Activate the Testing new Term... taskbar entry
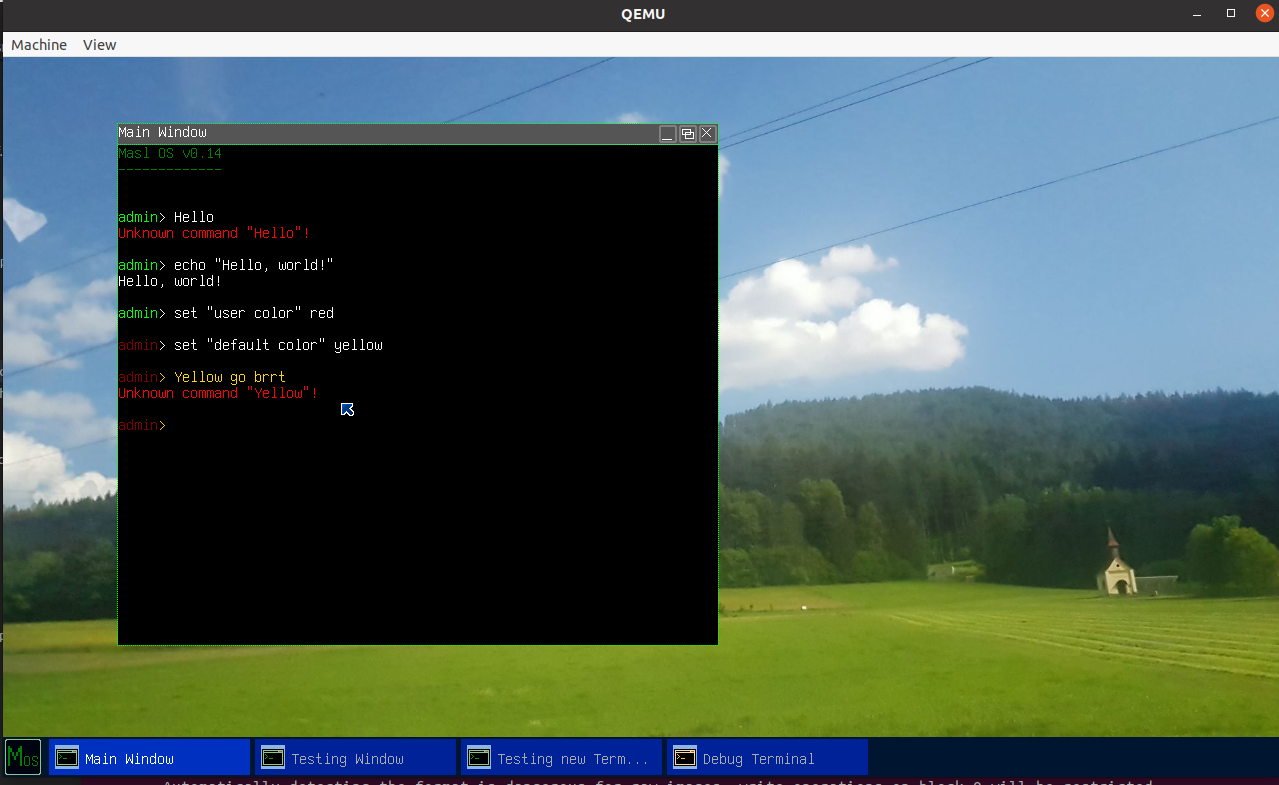This screenshot has width=1279, height=785. coord(560,757)
